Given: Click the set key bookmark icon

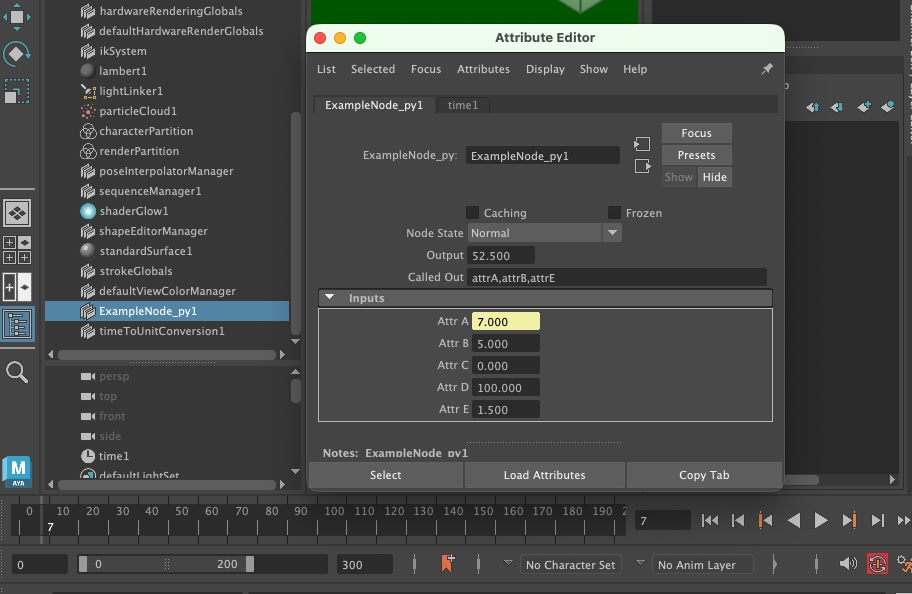Looking at the screenshot, I should click(447, 564).
